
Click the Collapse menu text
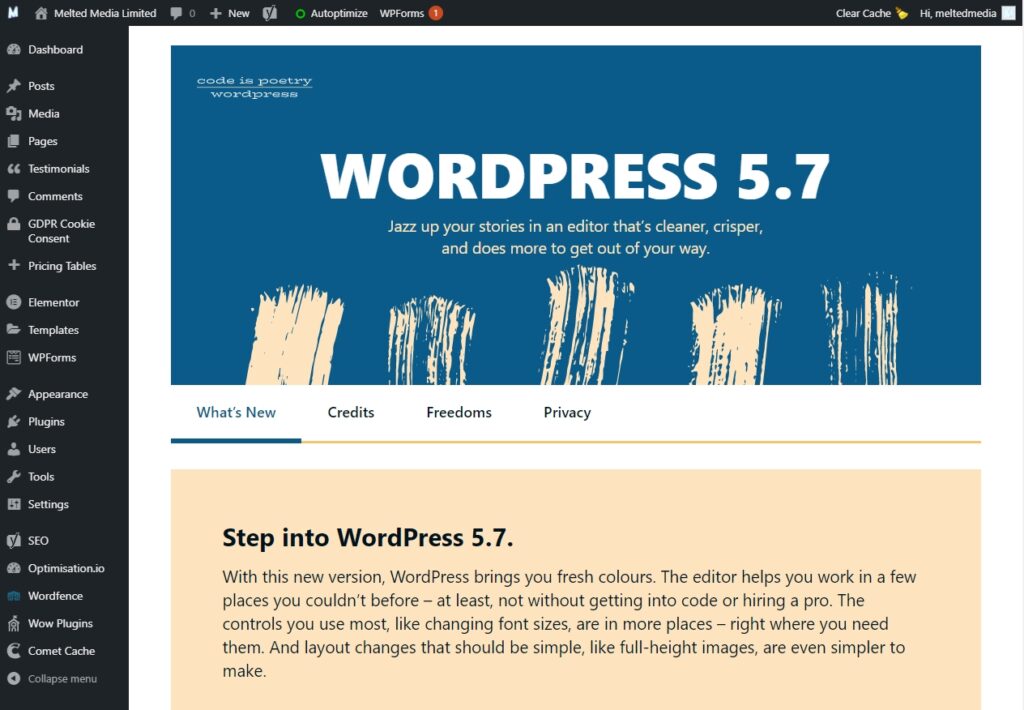(x=62, y=679)
